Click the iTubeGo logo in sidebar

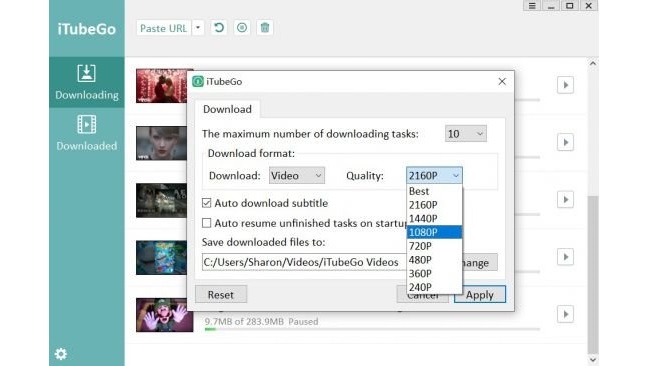click(86, 29)
